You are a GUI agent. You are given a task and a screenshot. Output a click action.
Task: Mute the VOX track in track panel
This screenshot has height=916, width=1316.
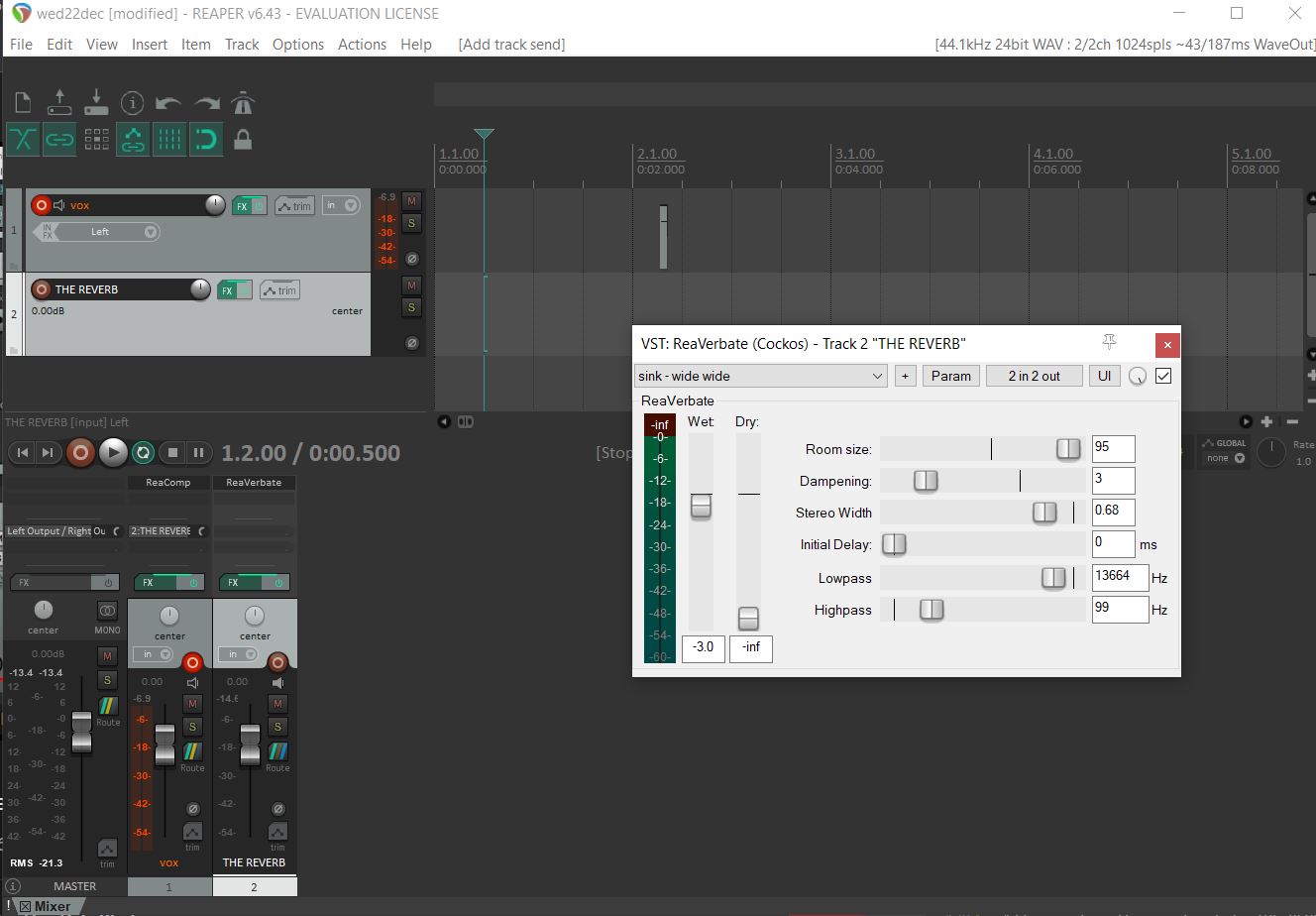click(412, 201)
